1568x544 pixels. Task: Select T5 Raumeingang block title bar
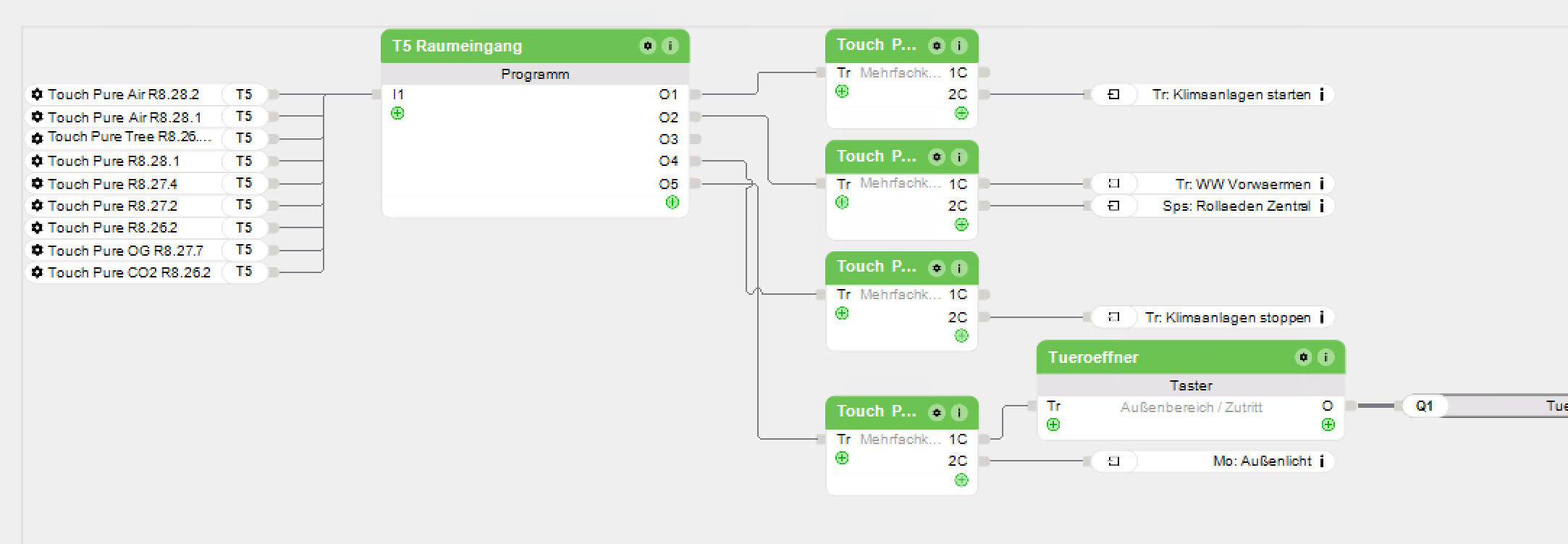[x=507, y=46]
